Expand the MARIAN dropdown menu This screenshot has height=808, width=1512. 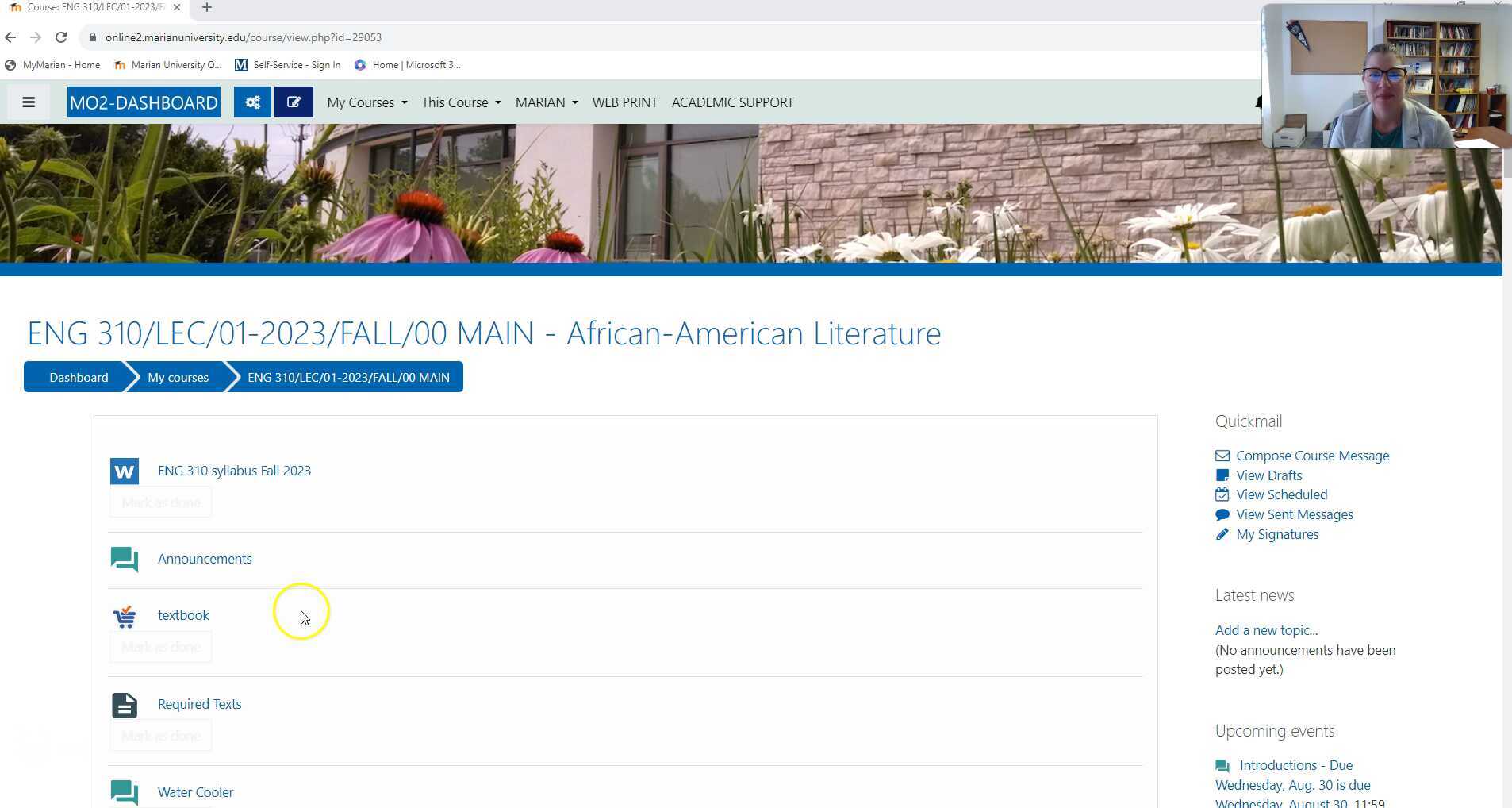(546, 102)
